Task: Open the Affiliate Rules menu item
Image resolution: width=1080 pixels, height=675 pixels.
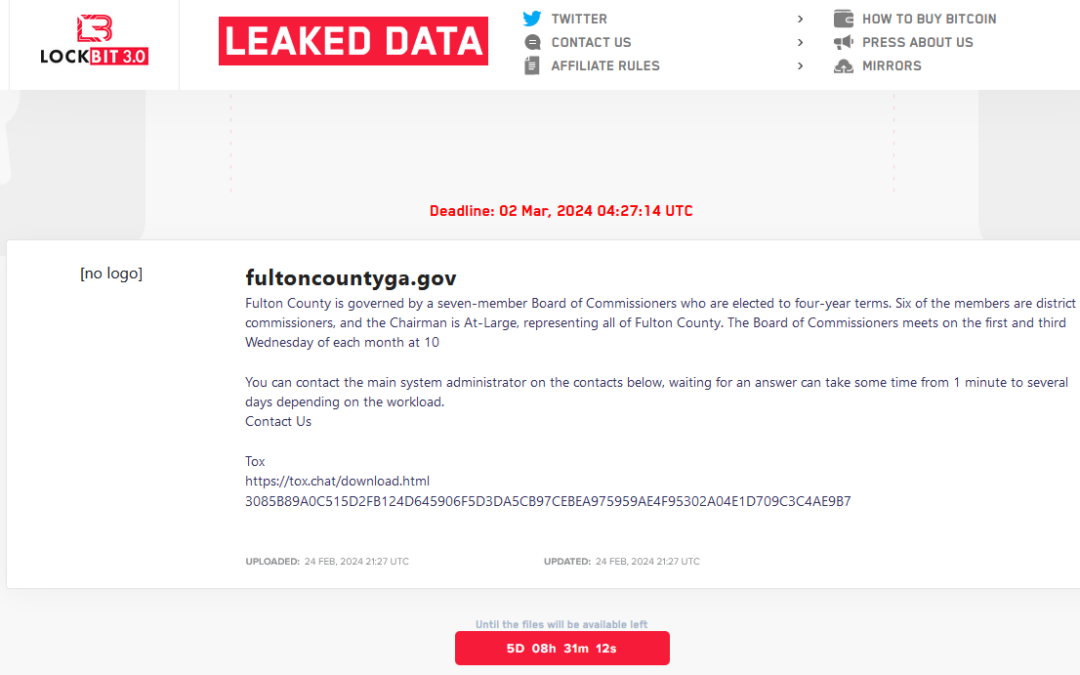Action: (605, 66)
